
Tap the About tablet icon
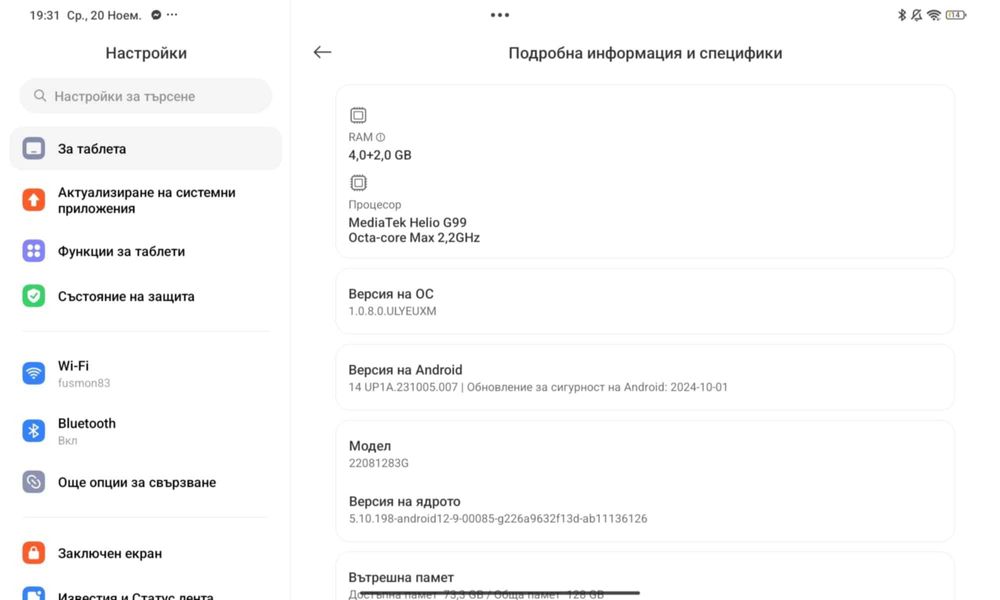click(34, 149)
